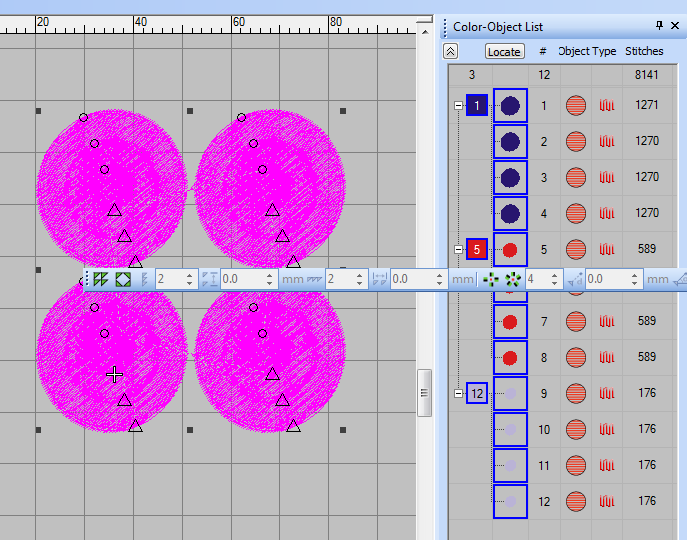Click stitch type icon for object 5

[x=607, y=249]
